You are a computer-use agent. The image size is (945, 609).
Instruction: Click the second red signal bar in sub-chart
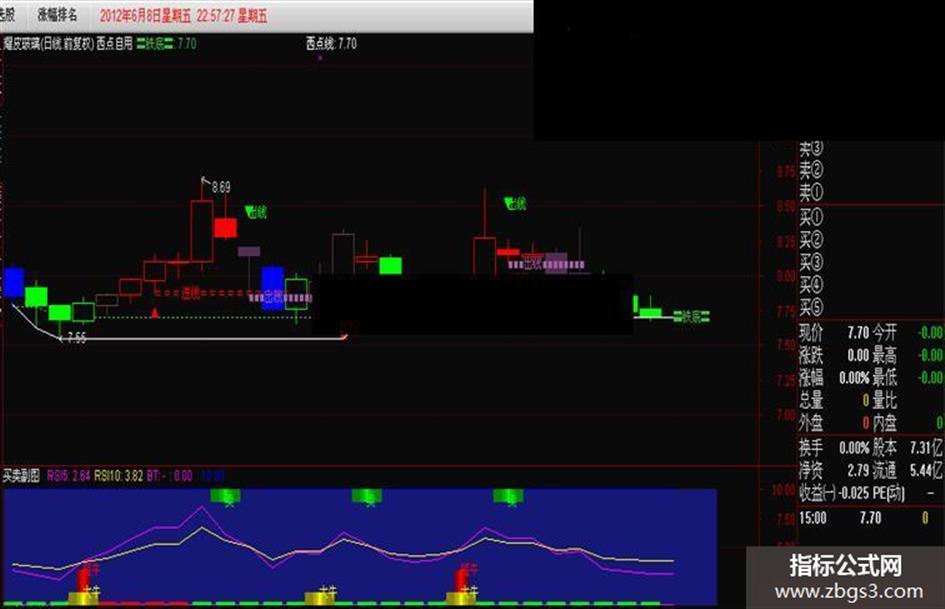pos(462,580)
